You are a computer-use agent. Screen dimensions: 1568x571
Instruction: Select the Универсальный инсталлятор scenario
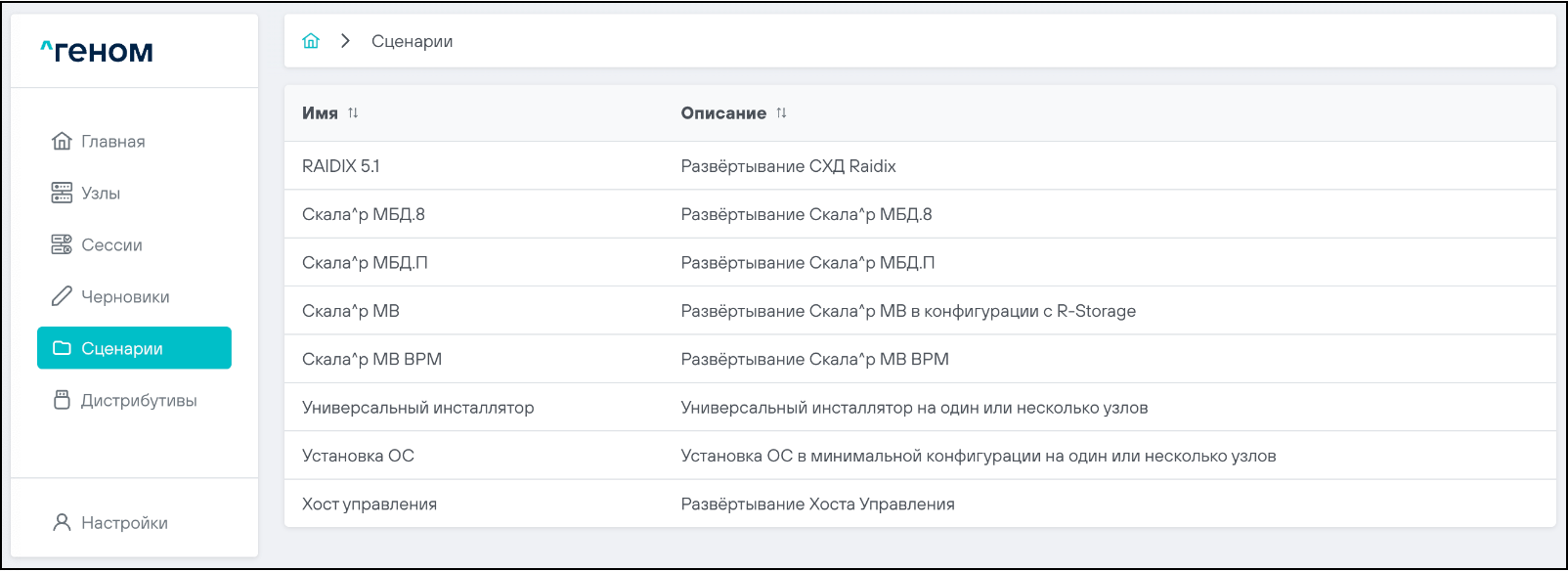click(x=417, y=408)
